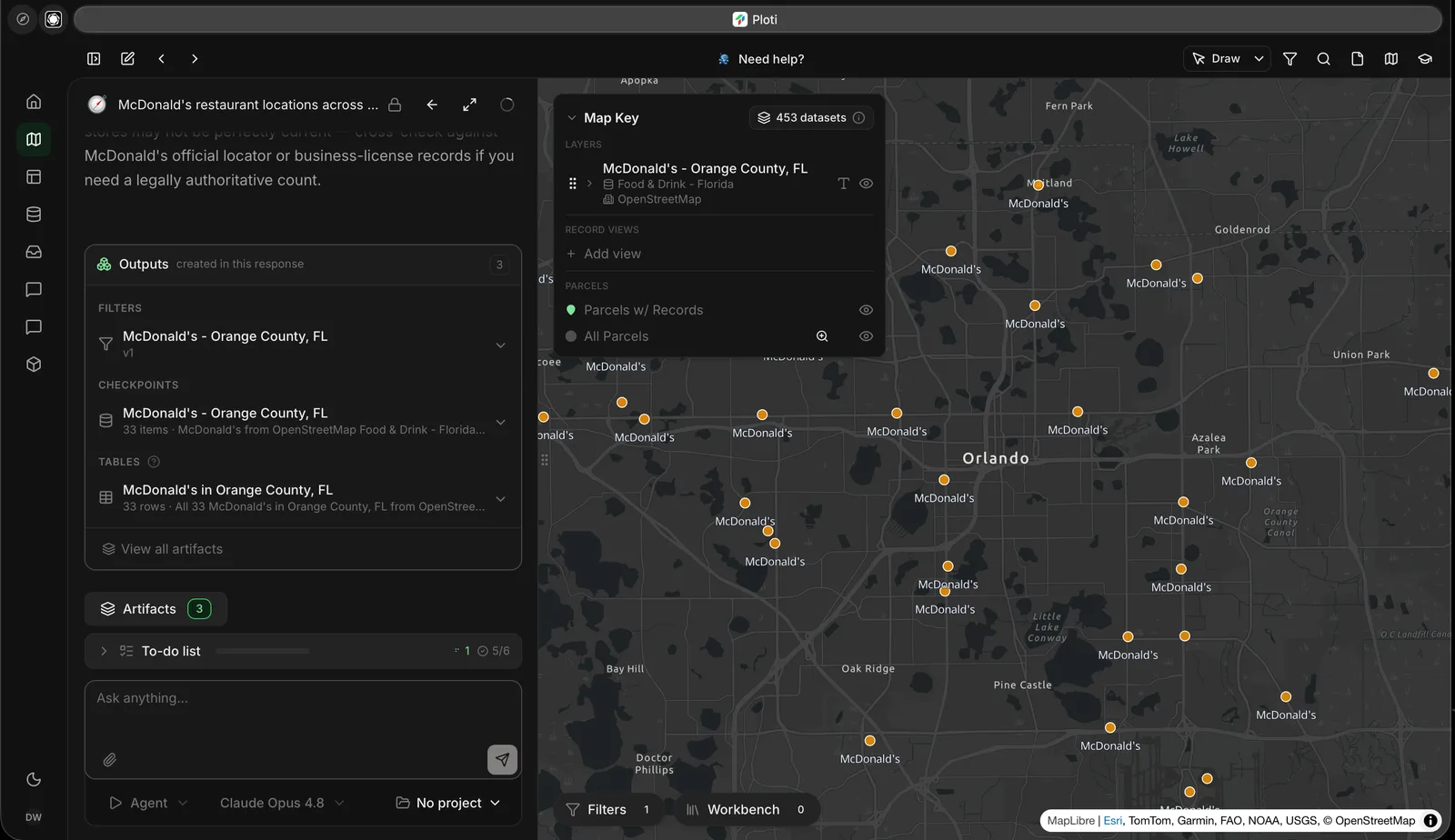The height and width of the screenshot is (840, 1455).
Task: Collapse the Map Key panel
Action: [x=571, y=118]
